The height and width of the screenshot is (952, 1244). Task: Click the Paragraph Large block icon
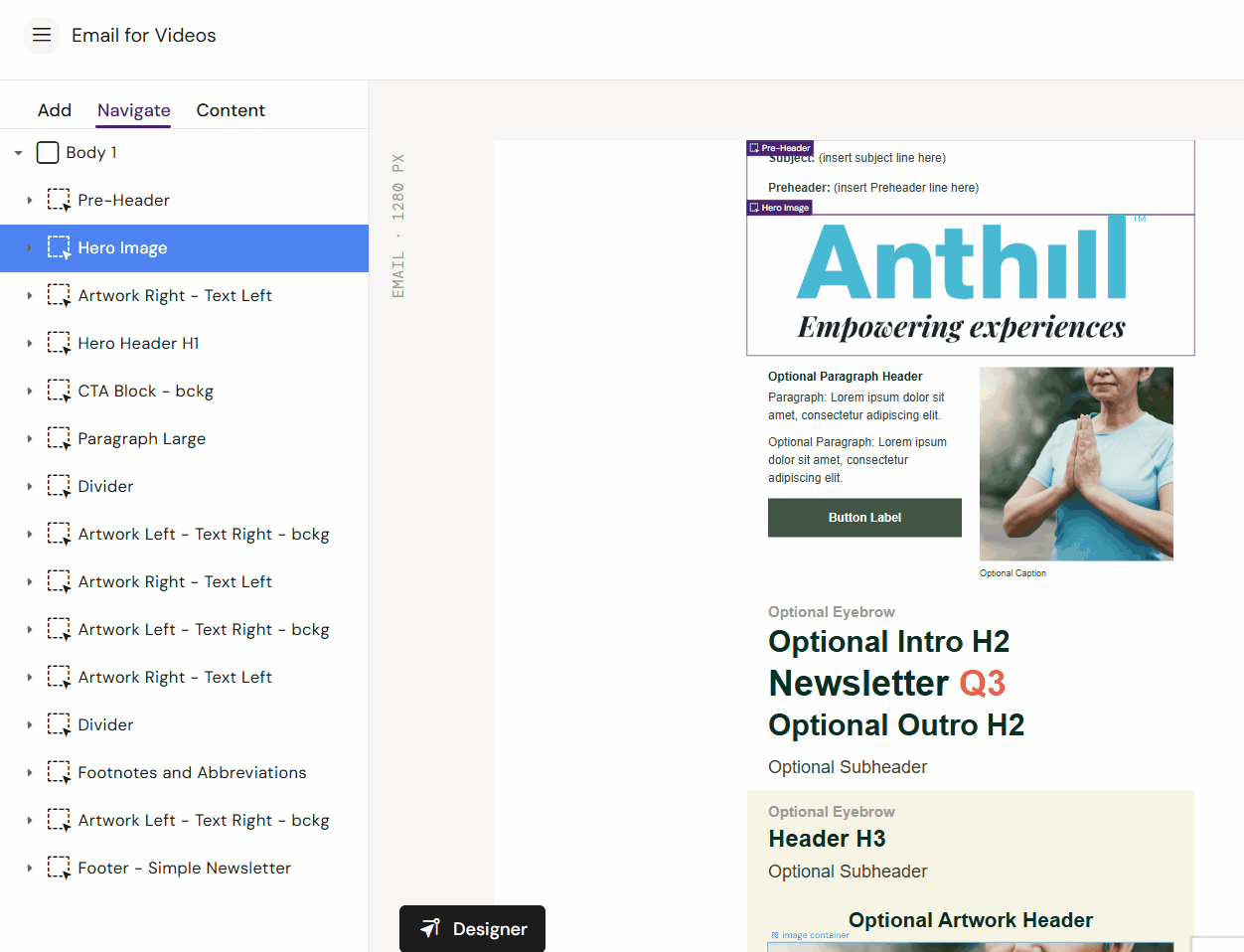point(59,439)
